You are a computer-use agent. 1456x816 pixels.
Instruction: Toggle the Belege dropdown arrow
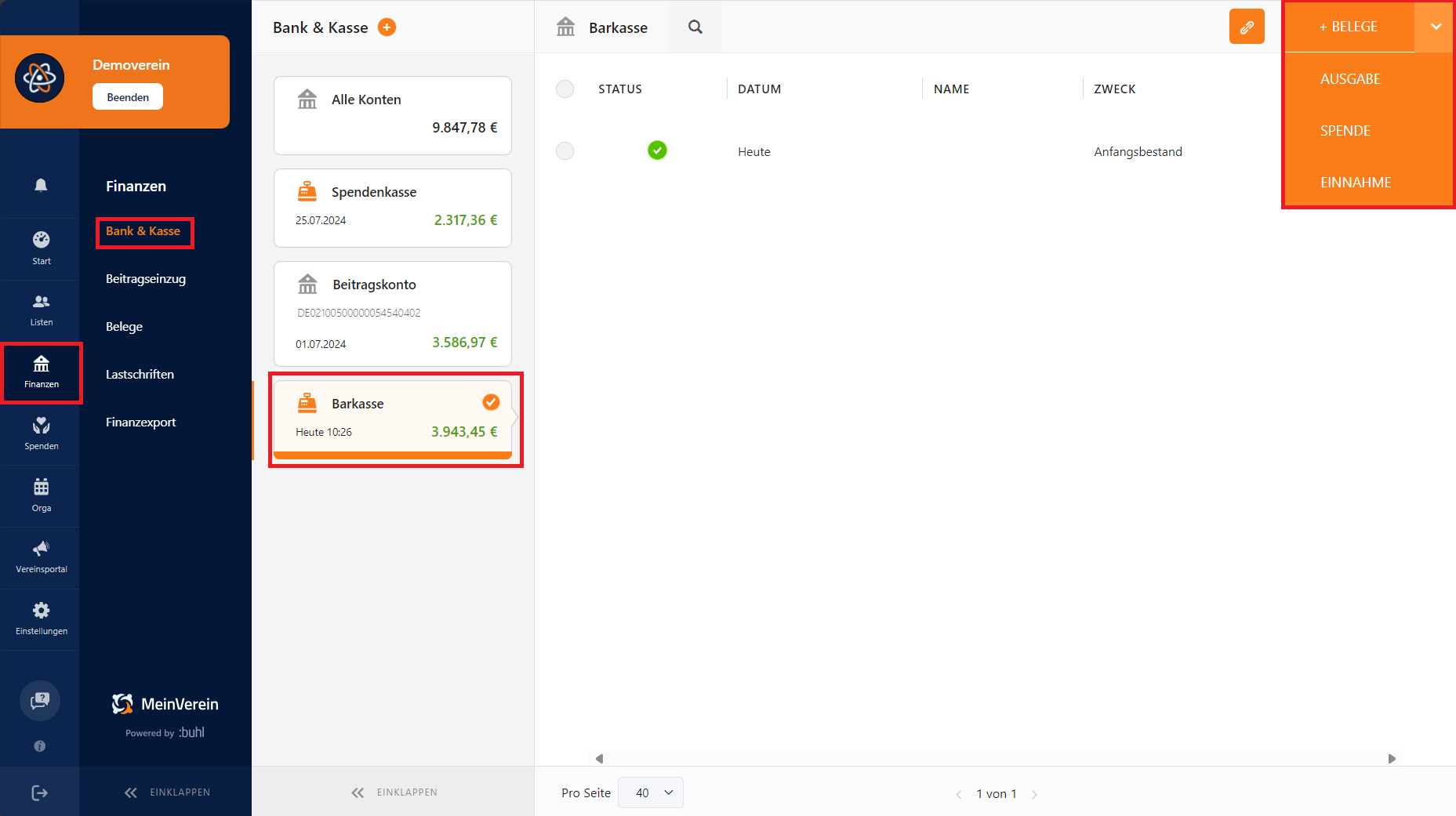pos(1436,27)
